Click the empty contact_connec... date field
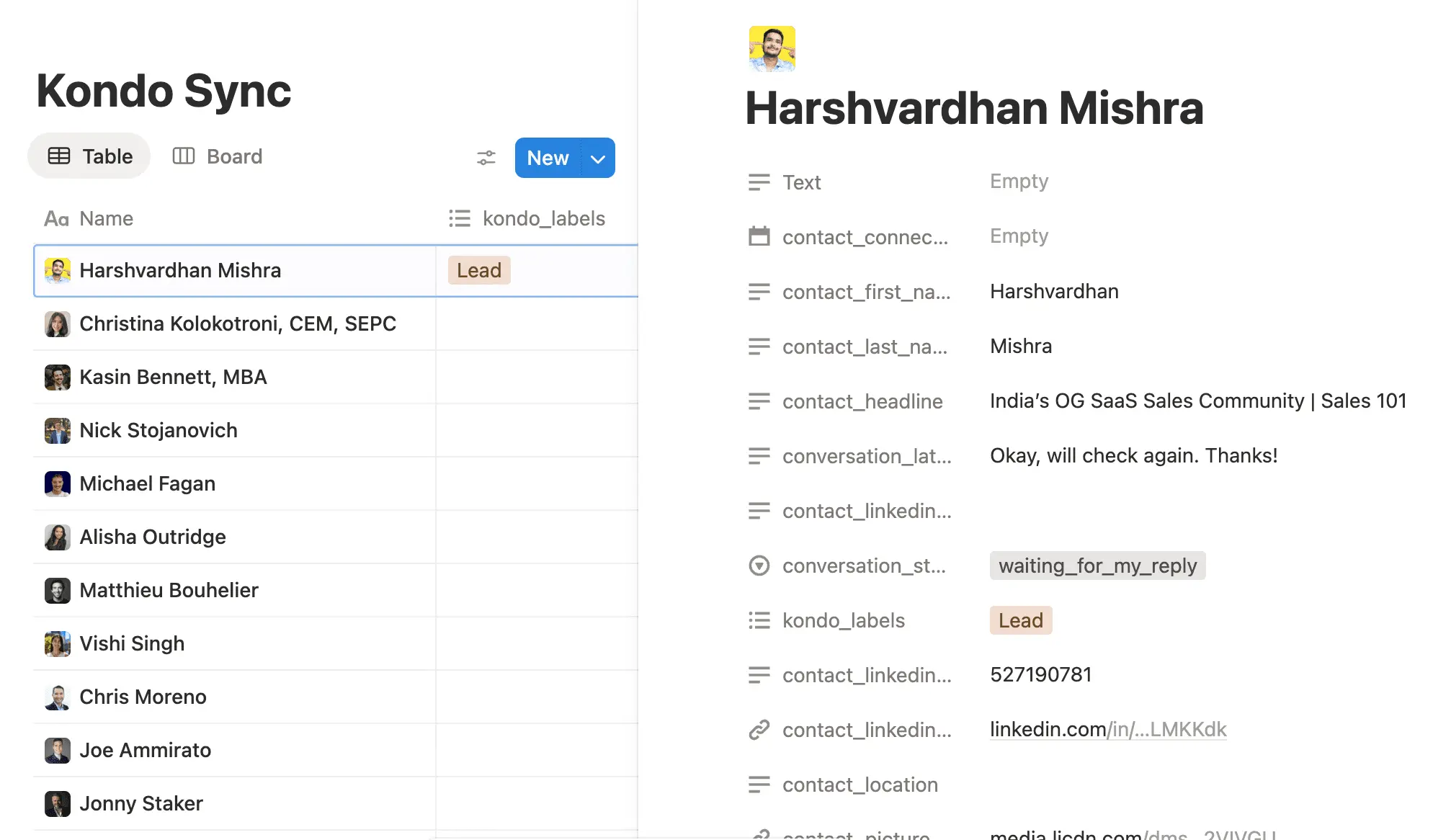1451x840 pixels. pos(1019,236)
